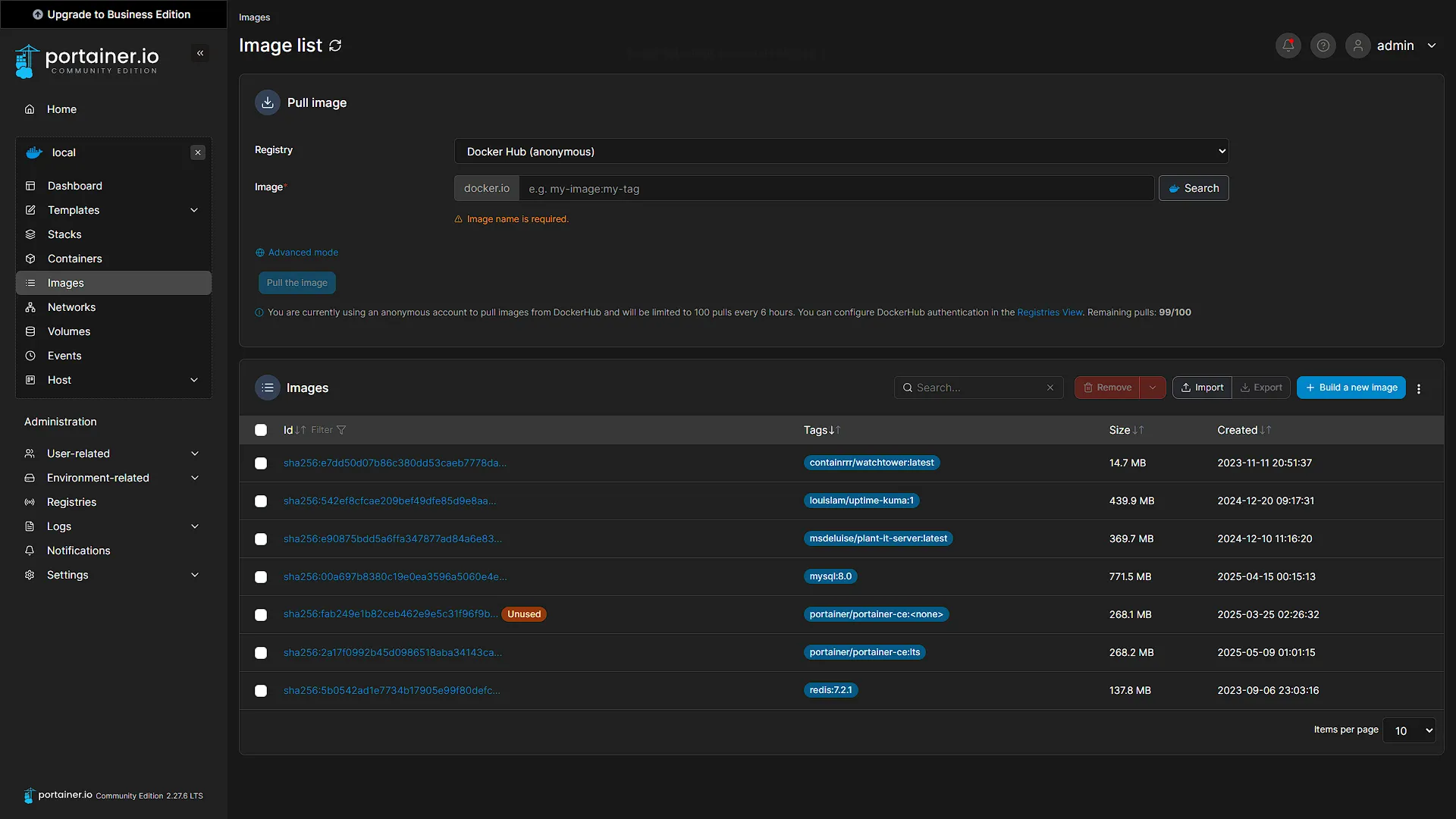This screenshot has width=1456, height=819.
Task: Expand the Templates submenu chevron
Action: click(194, 210)
